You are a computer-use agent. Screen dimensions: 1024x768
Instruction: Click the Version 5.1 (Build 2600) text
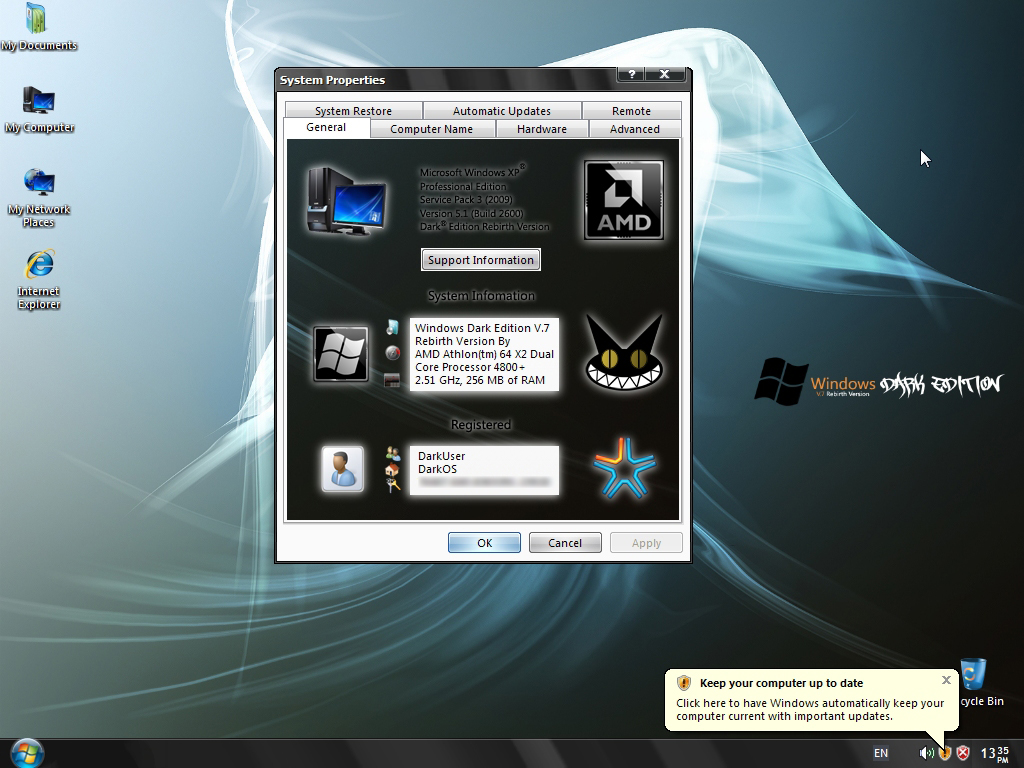472,213
